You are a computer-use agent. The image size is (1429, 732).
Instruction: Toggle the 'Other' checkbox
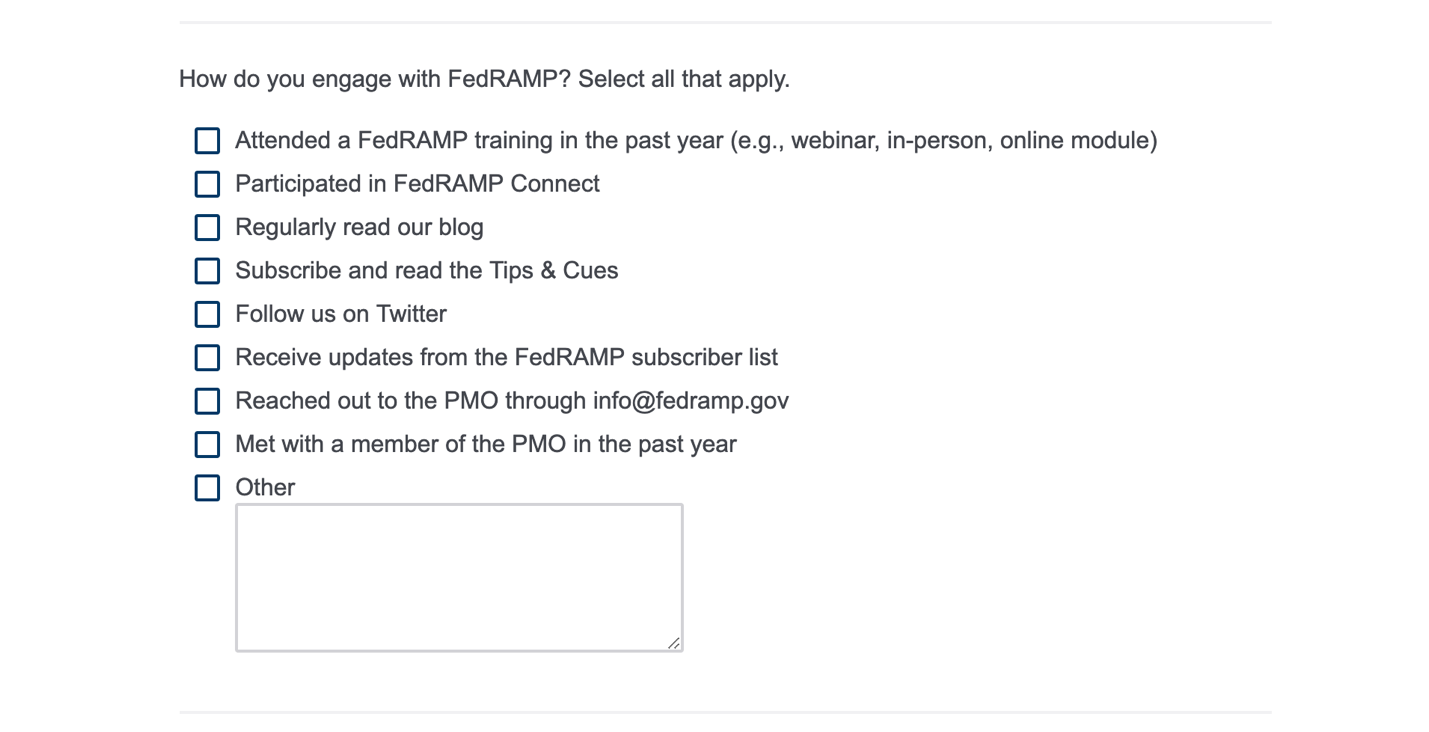(x=207, y=488)
